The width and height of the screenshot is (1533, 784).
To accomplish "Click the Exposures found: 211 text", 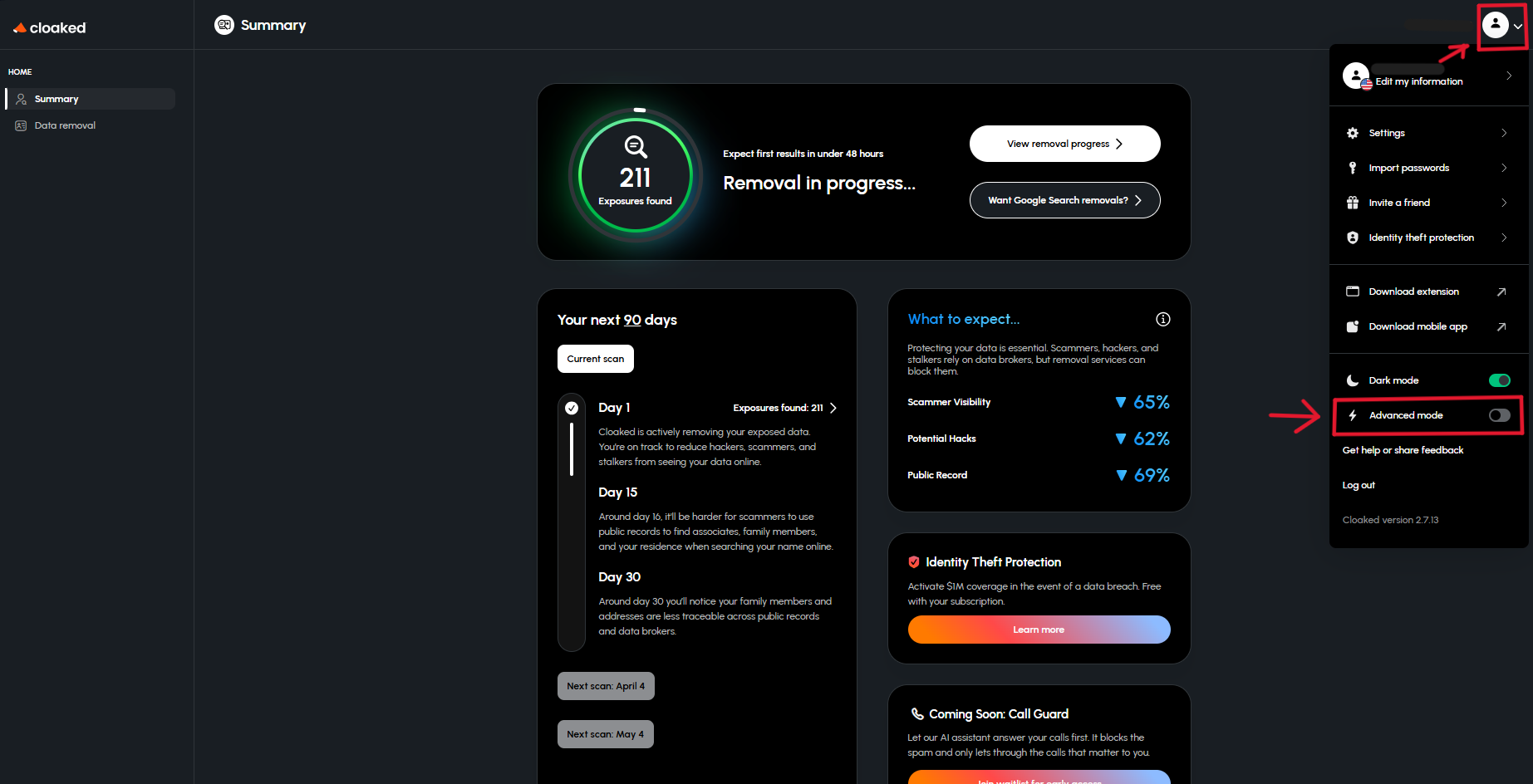I will click(x=778, y=408).
